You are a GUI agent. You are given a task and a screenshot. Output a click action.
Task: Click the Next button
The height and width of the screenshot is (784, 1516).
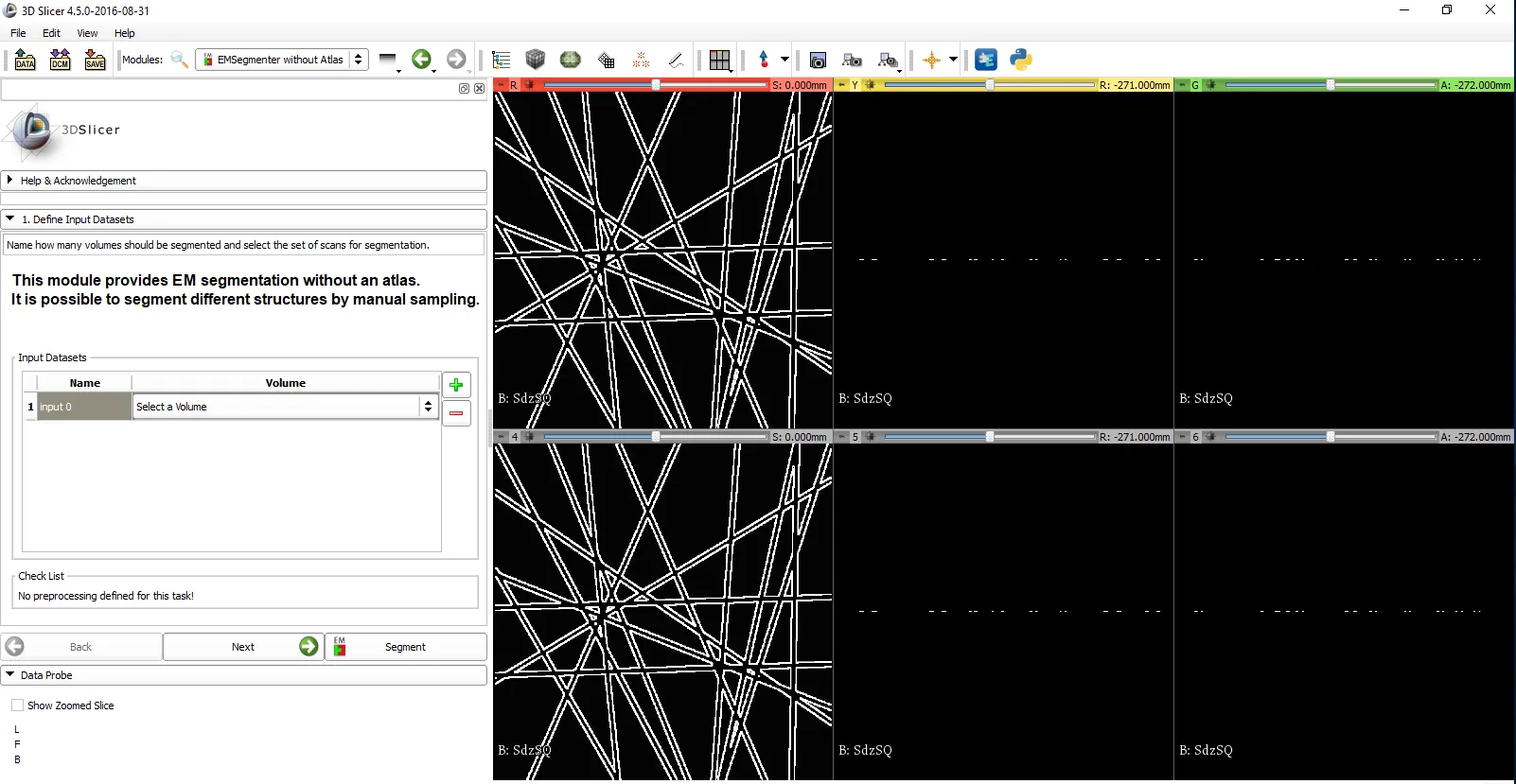tap(243, 647)
